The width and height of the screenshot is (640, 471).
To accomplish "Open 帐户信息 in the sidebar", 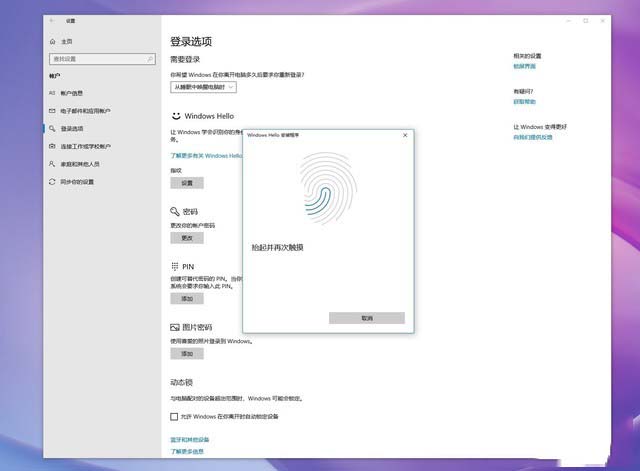I will [71, 93].
